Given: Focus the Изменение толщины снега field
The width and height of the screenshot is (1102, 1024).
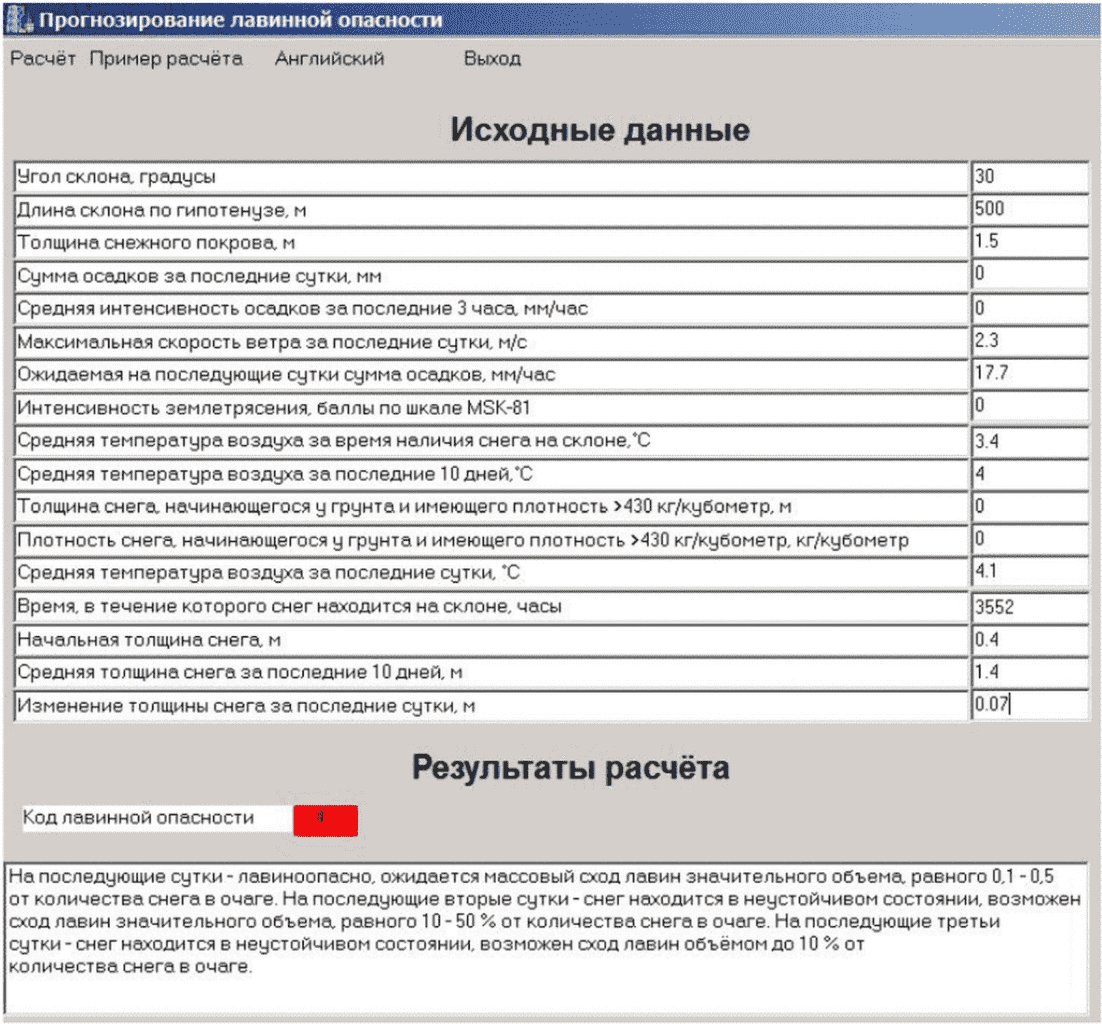Looking at the screenshot, I should [1029, 705].
